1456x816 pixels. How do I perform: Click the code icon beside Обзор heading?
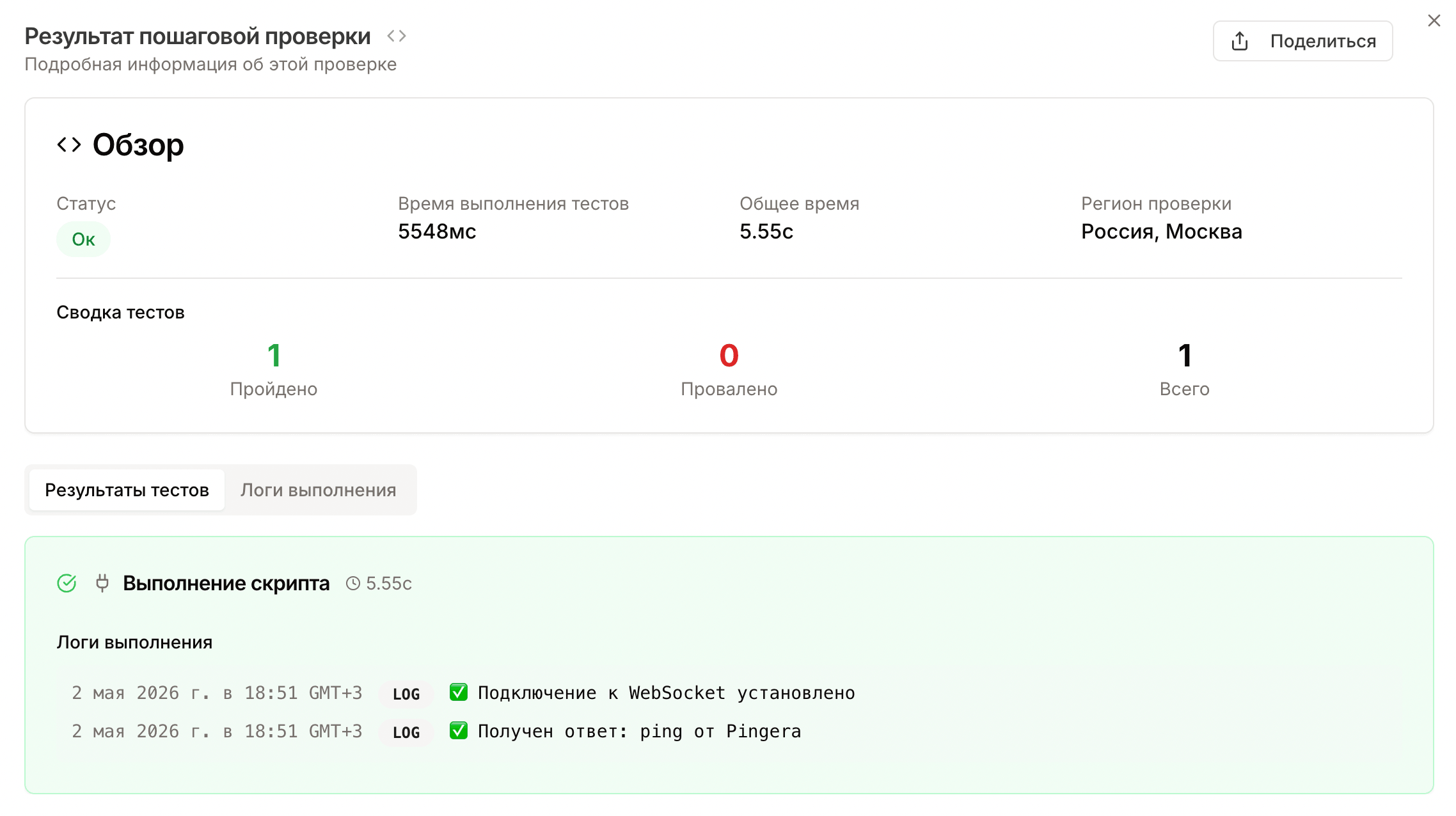[69, 145]
